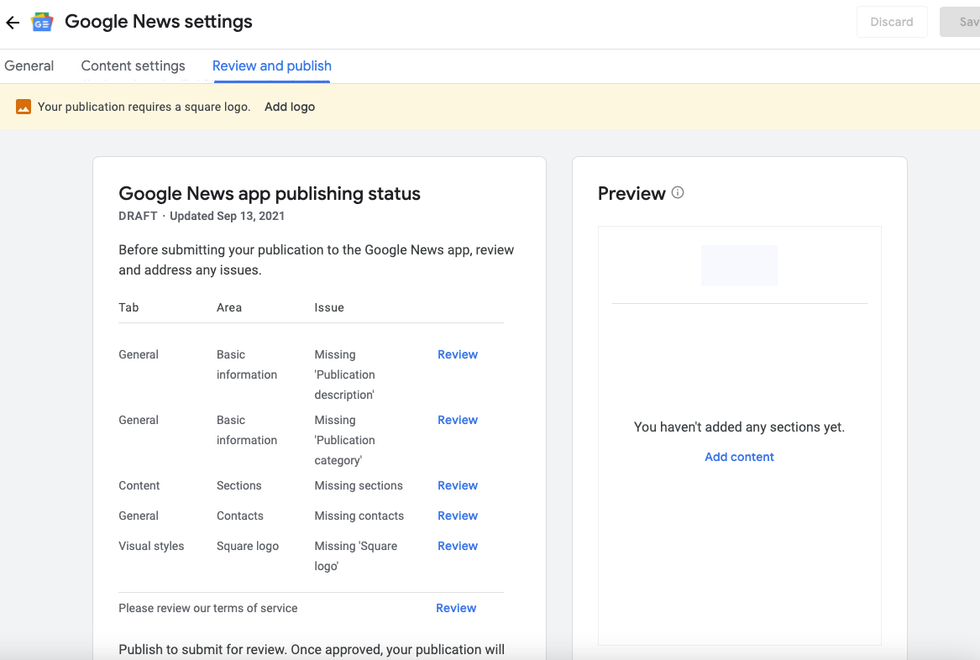Click the Add logo link
Image resolution: width=980 pixels, height=660 pixels.
[x=289, y=107]
